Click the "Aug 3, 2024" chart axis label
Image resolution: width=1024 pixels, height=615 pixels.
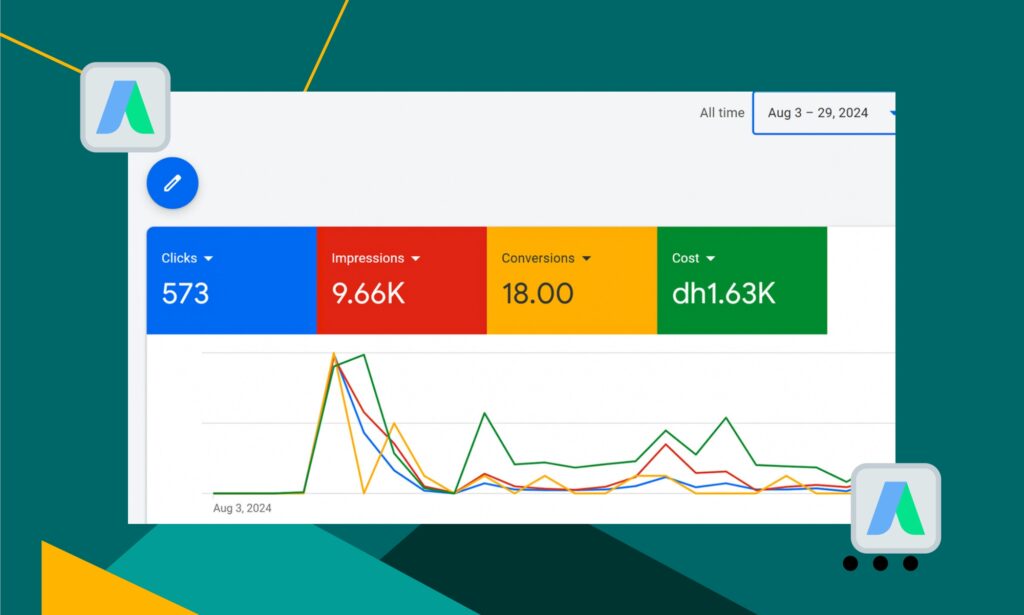coord(242,508)
